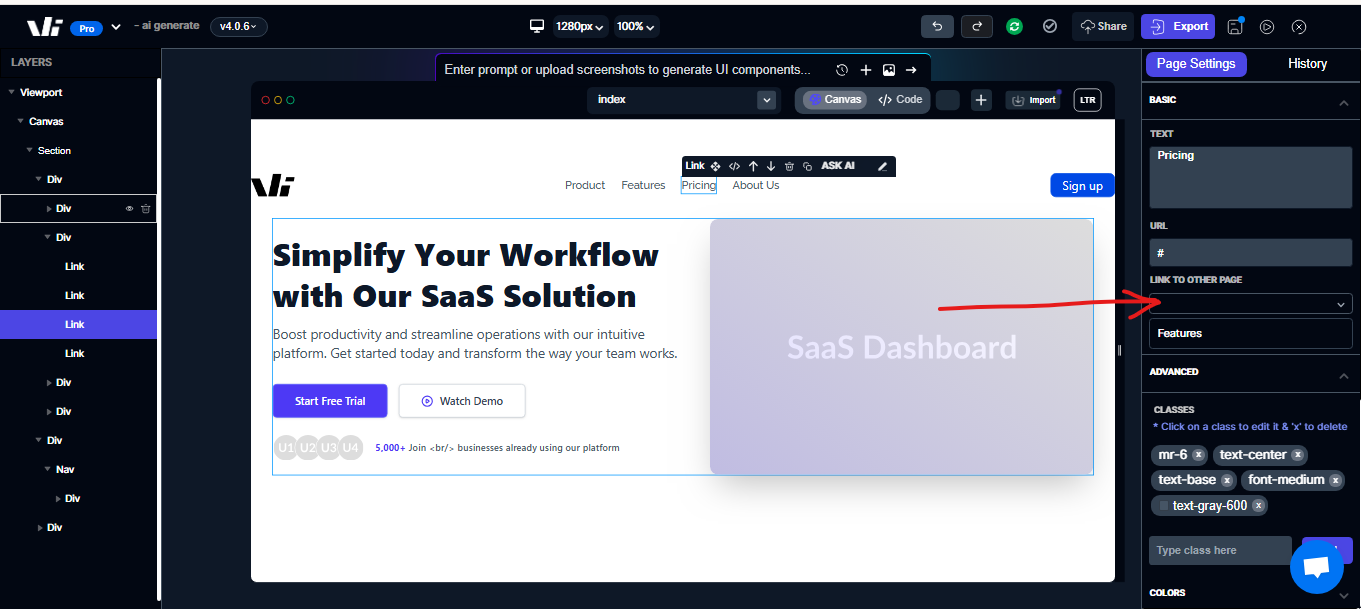Save the project with the disk icon
The height and width of the screenshot is (609, 1361).
tap(1235, 27)
